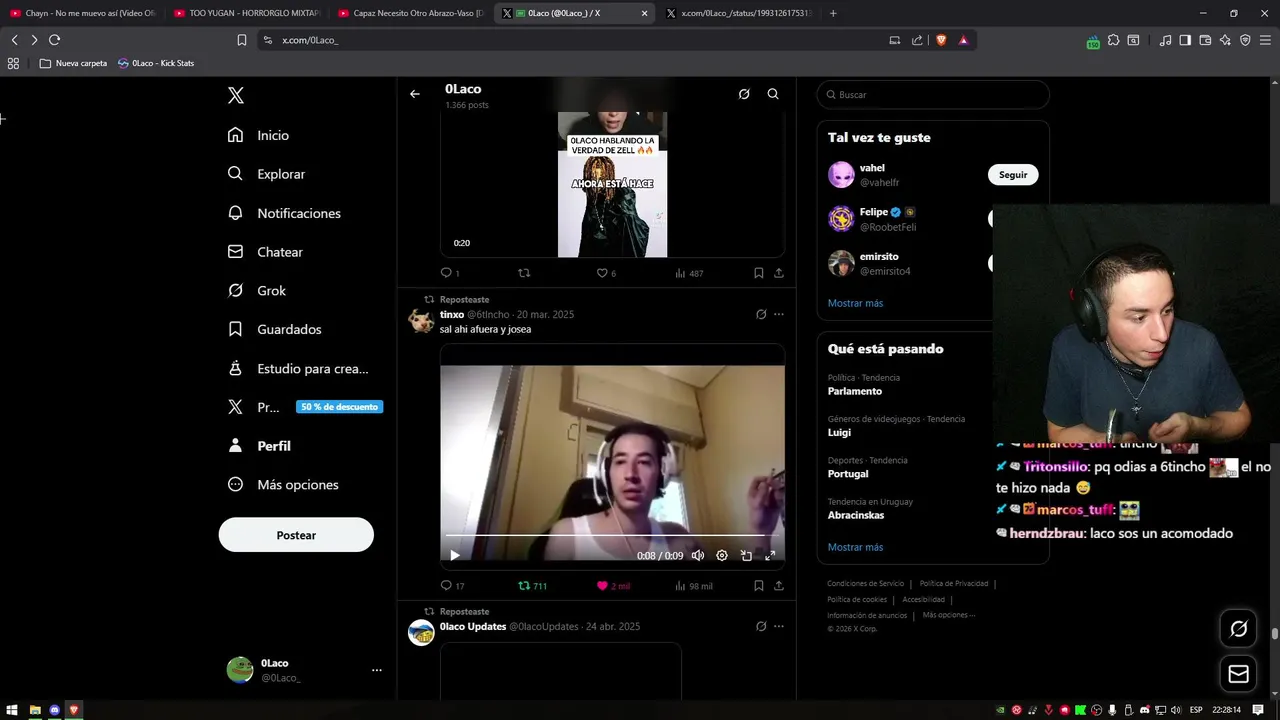The image size is (1280, 720).
Task: Open the floating Grok button
Action: (1239, 629)
